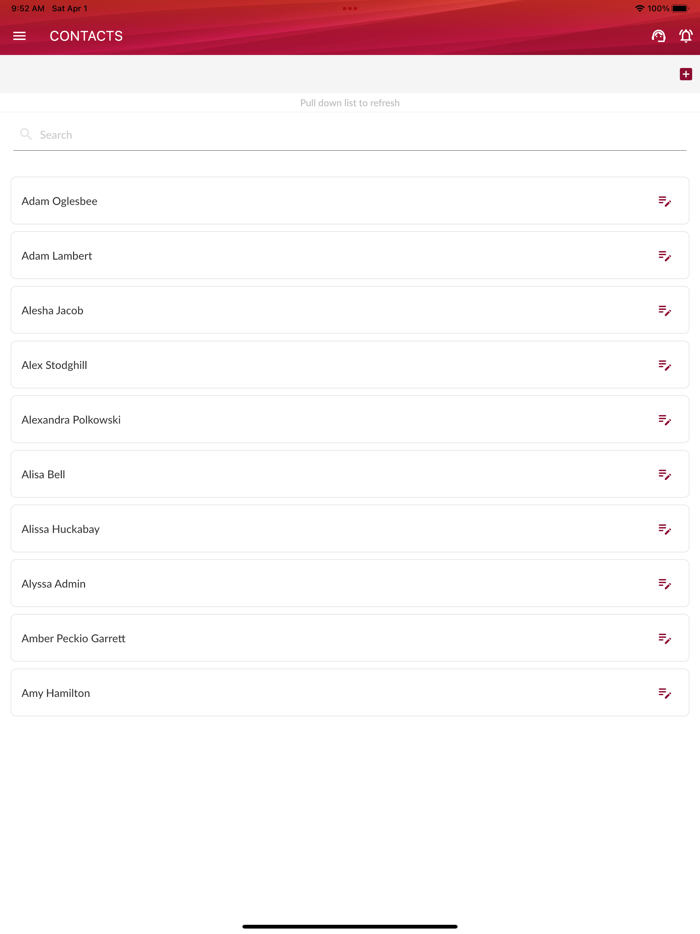
Task: Edit Adam Lambert using pencil icon
Action: tap(664, 256)
